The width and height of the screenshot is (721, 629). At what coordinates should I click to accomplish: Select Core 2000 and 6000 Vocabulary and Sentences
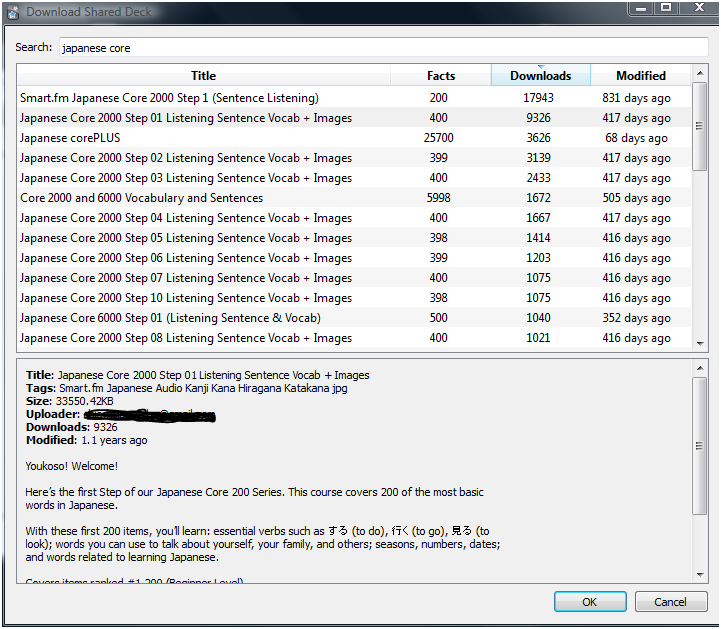click(141, 198)
